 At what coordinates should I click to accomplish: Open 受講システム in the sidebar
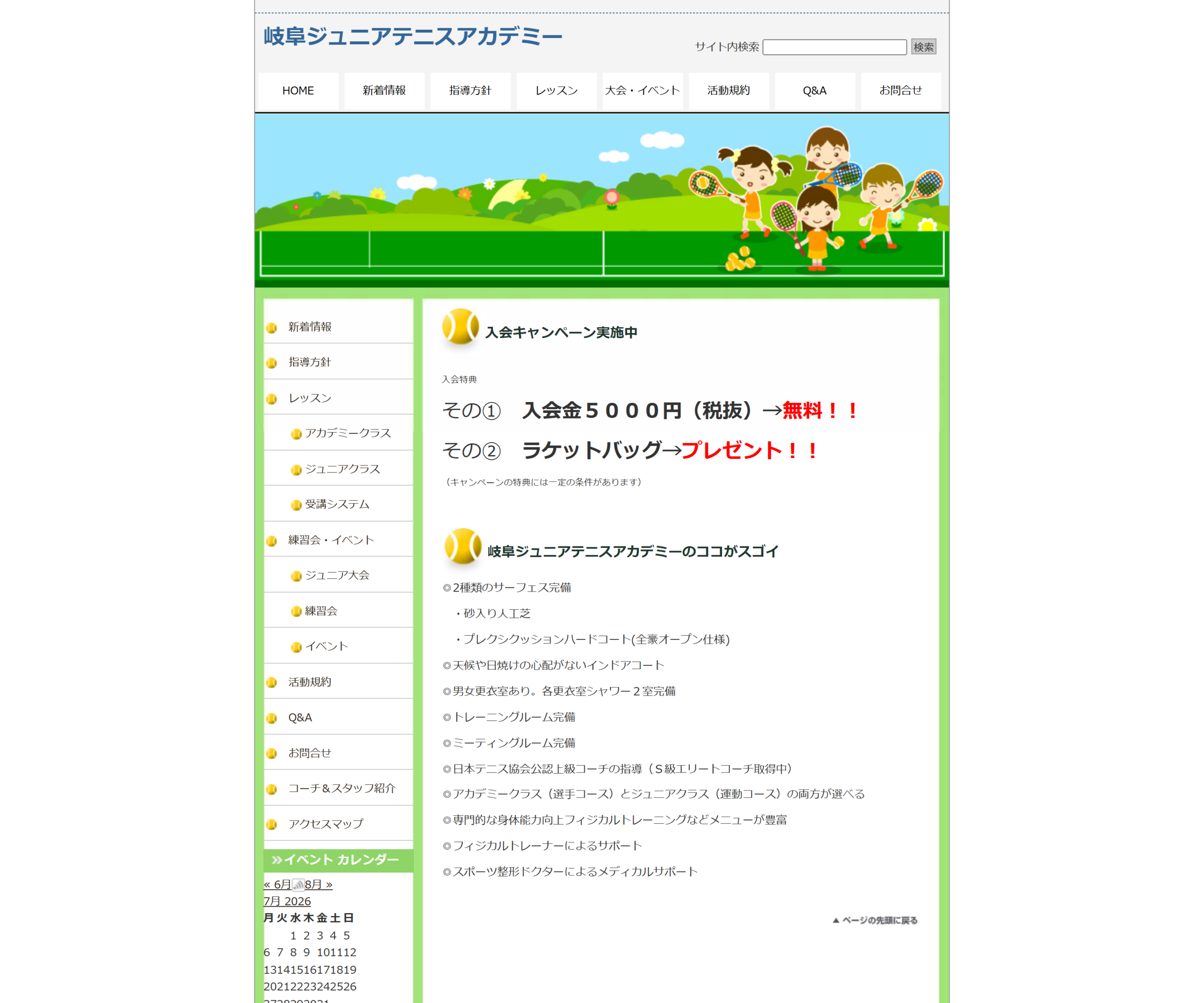pyautogui.click(x=337, y=505)
